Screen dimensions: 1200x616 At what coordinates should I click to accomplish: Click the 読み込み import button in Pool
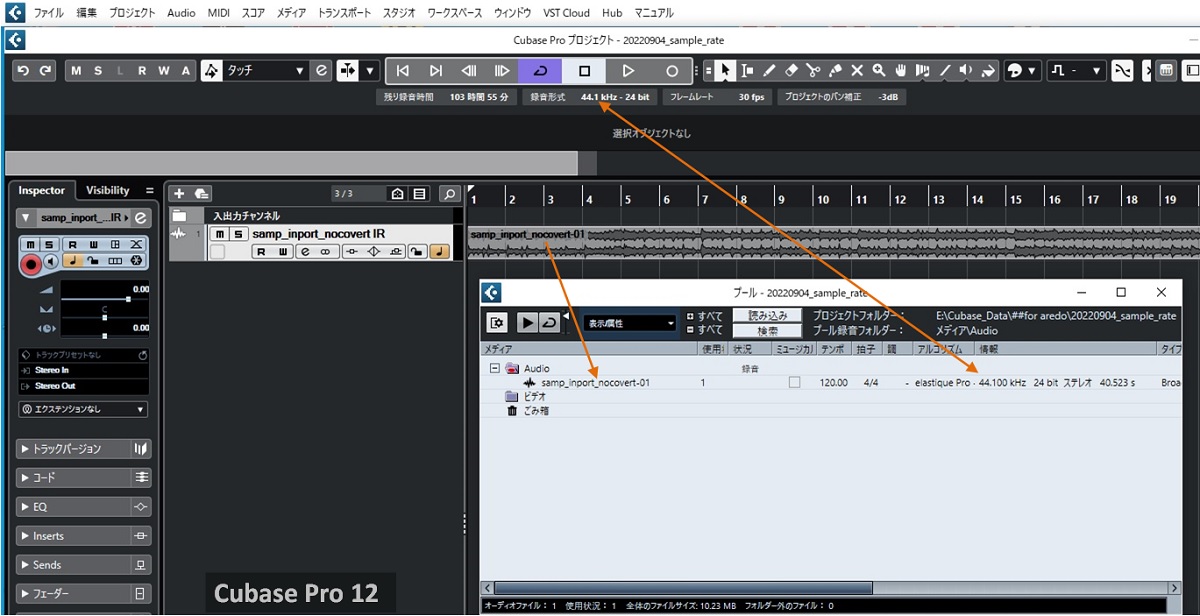(x=768, y=315)
